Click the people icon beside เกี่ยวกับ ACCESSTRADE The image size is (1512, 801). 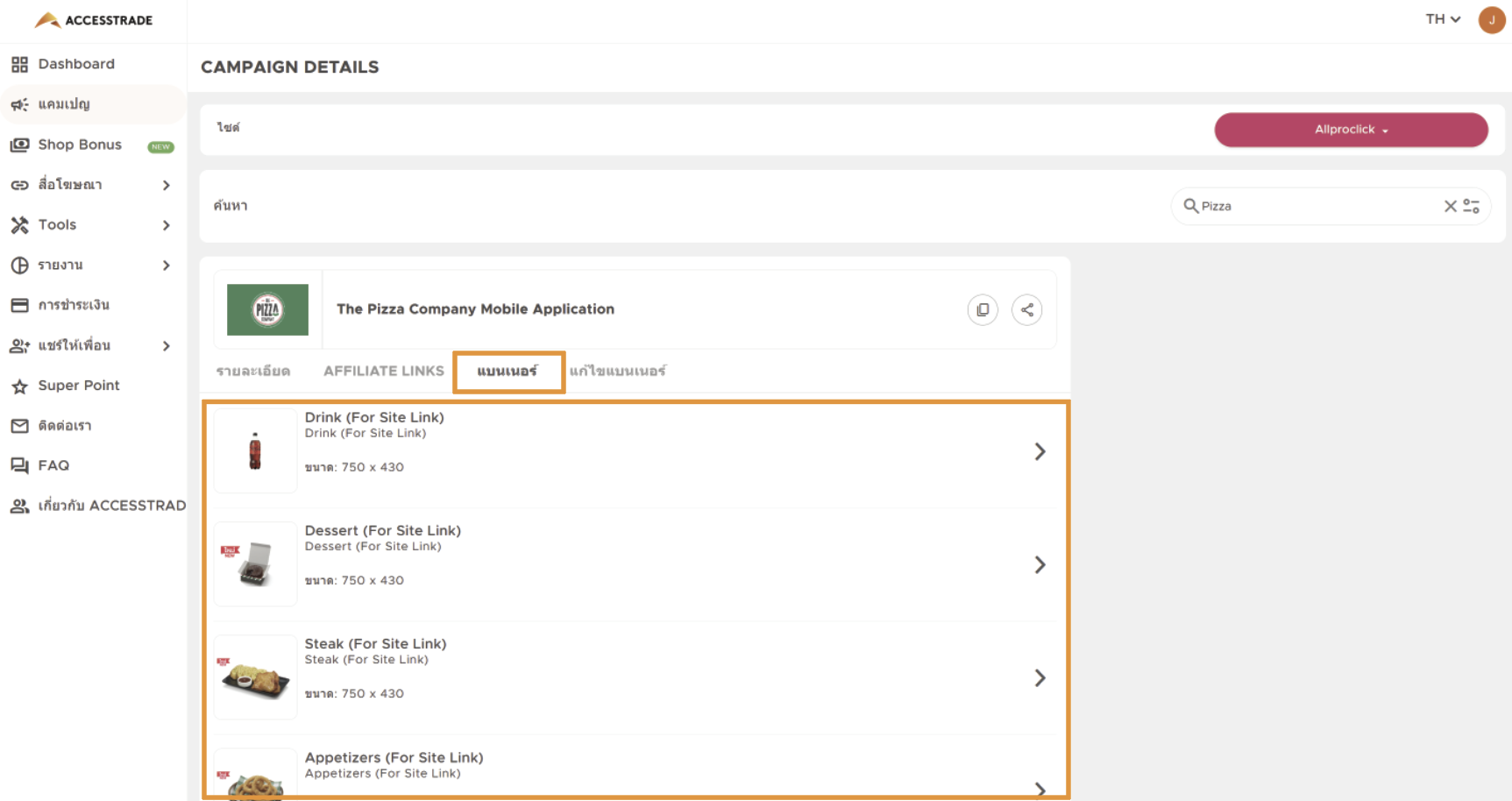(19, 506)
